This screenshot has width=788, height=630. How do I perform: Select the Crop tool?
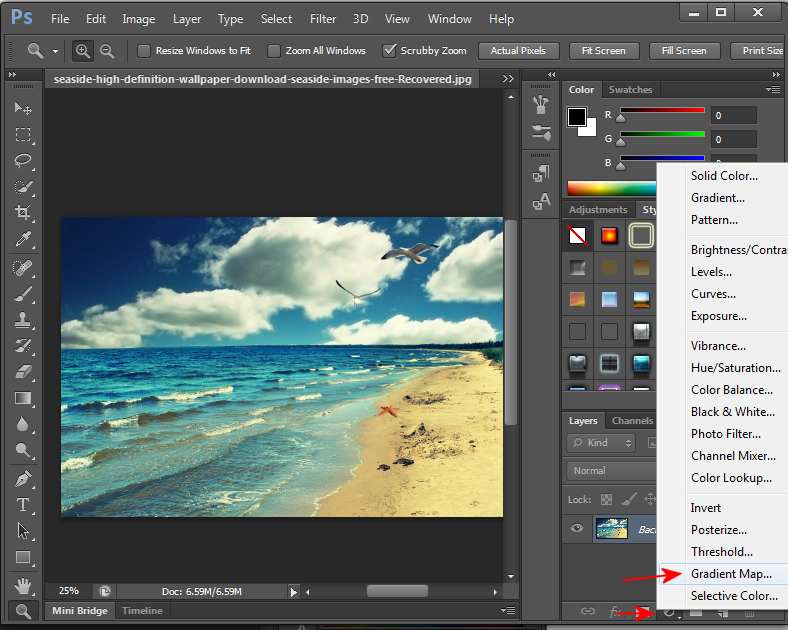pos(23,212)
